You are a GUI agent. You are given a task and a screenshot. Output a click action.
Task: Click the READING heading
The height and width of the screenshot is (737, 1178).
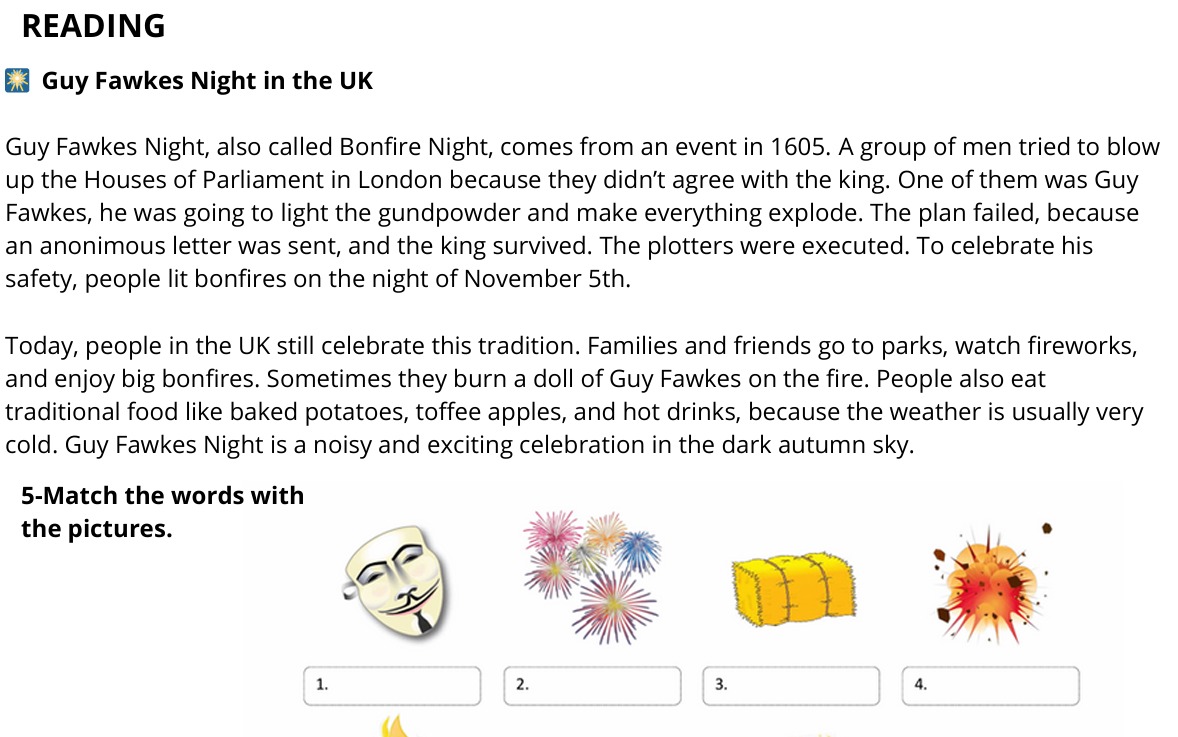(93, 26)
